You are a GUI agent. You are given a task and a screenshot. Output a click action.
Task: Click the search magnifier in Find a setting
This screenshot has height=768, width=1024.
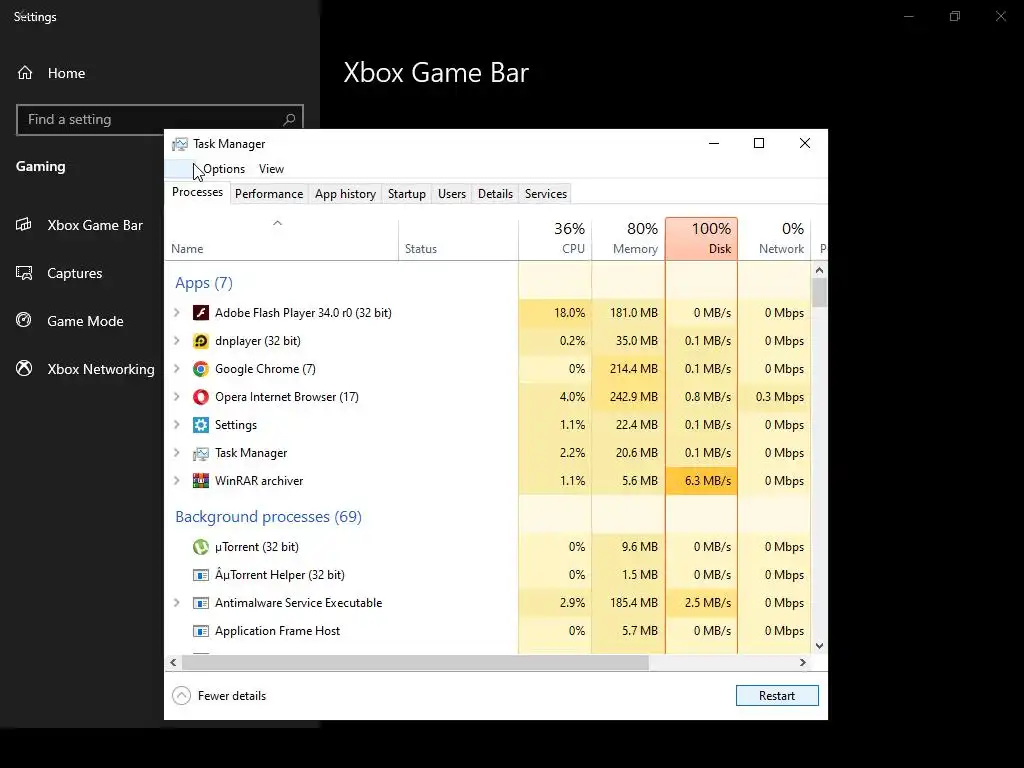(289, 120)
